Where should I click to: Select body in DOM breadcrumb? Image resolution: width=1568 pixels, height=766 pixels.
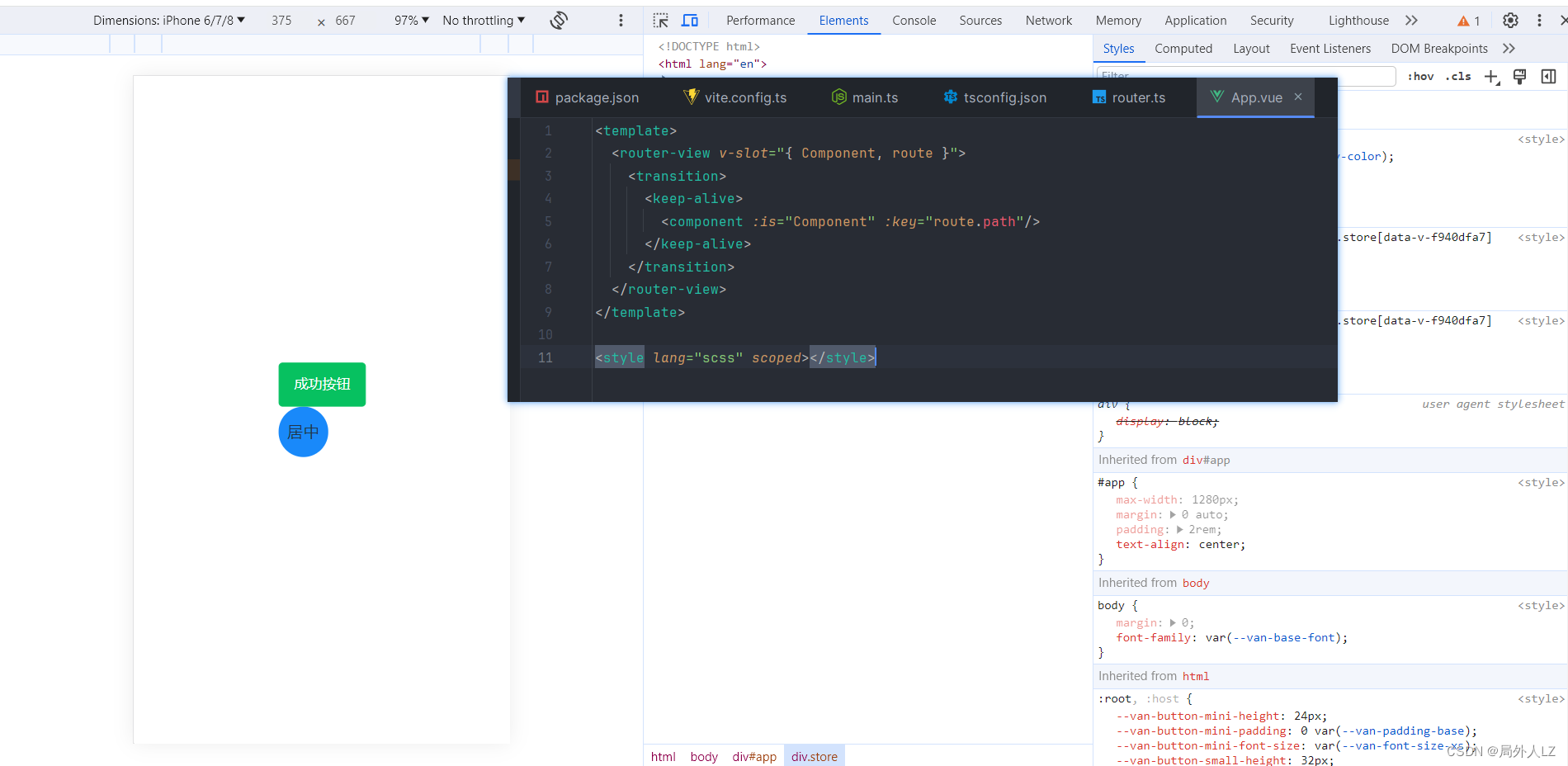pos(704,756)
